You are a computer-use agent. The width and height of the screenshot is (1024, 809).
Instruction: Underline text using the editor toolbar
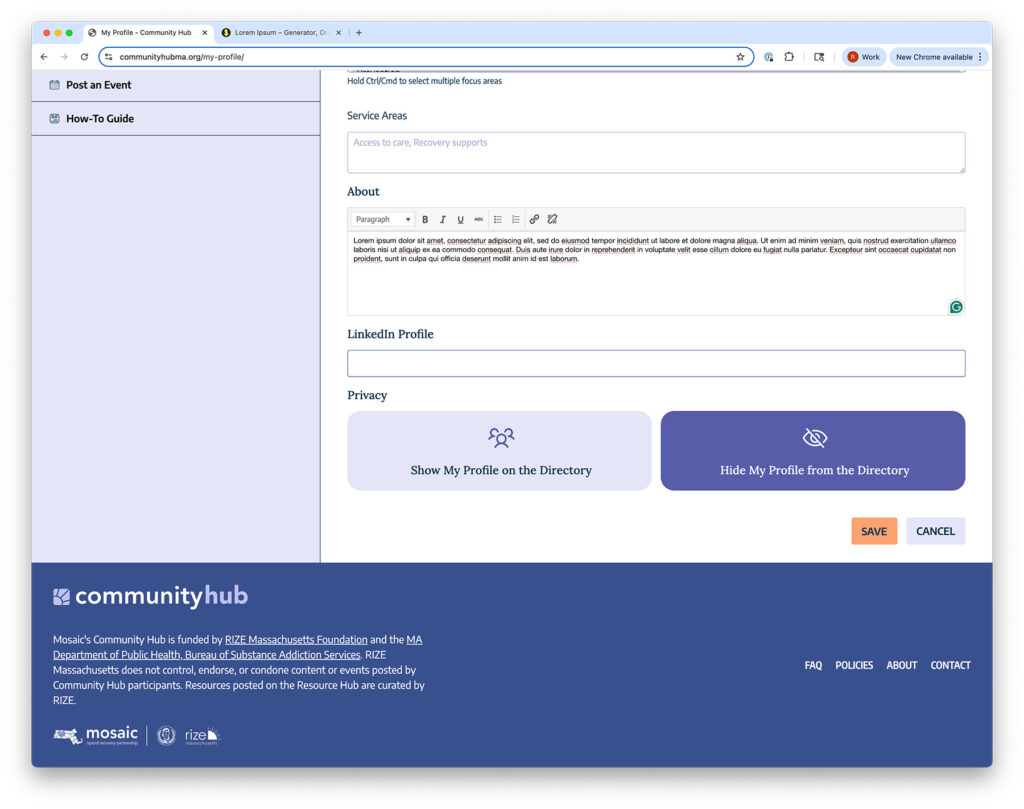461,219
